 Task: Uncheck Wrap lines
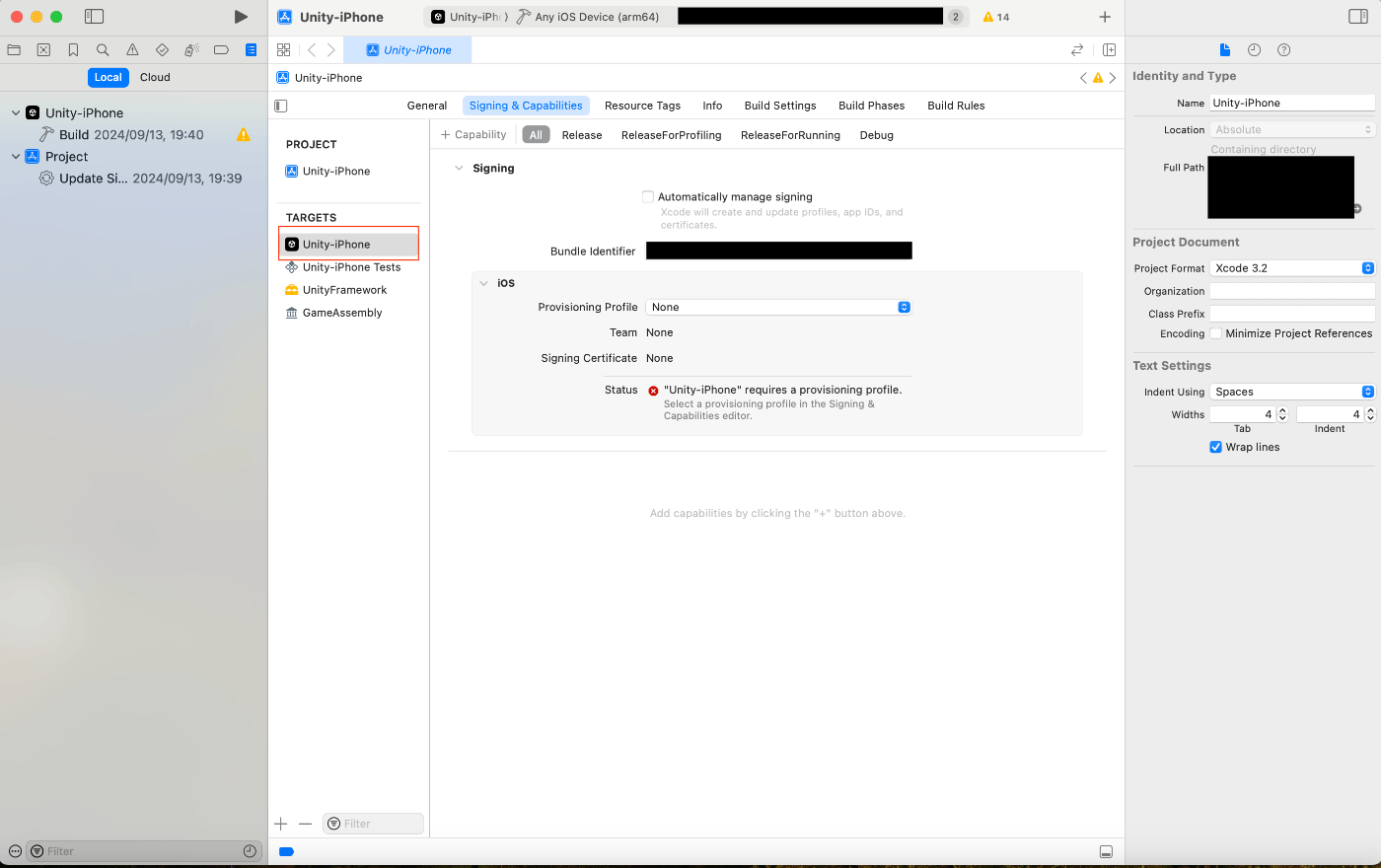click(x=1216, y=447)
